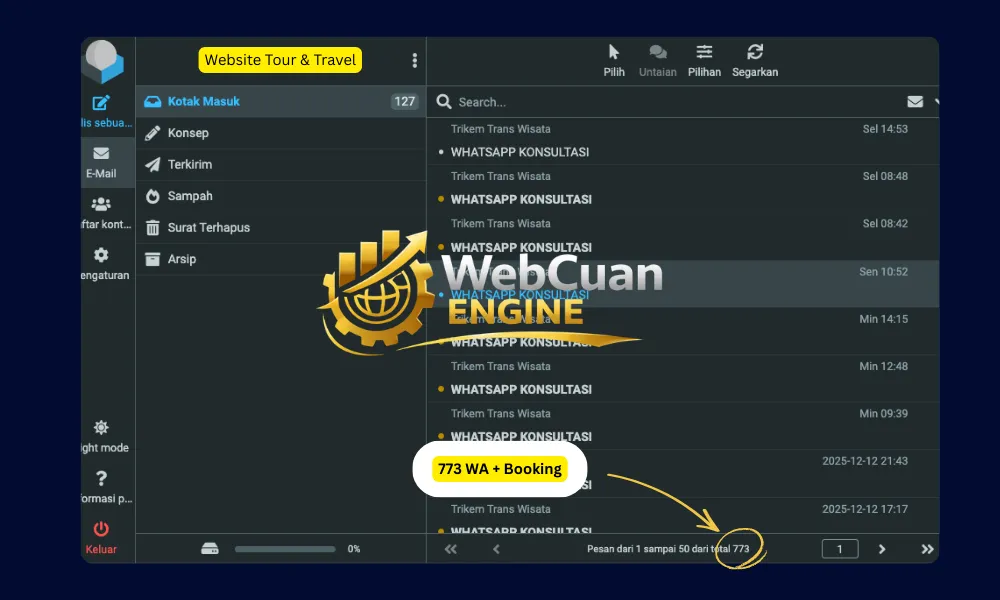The width and height of the screenshot is (1000, 600).
Task: Jump to the last page of messages
Action: tap(926, 549)
